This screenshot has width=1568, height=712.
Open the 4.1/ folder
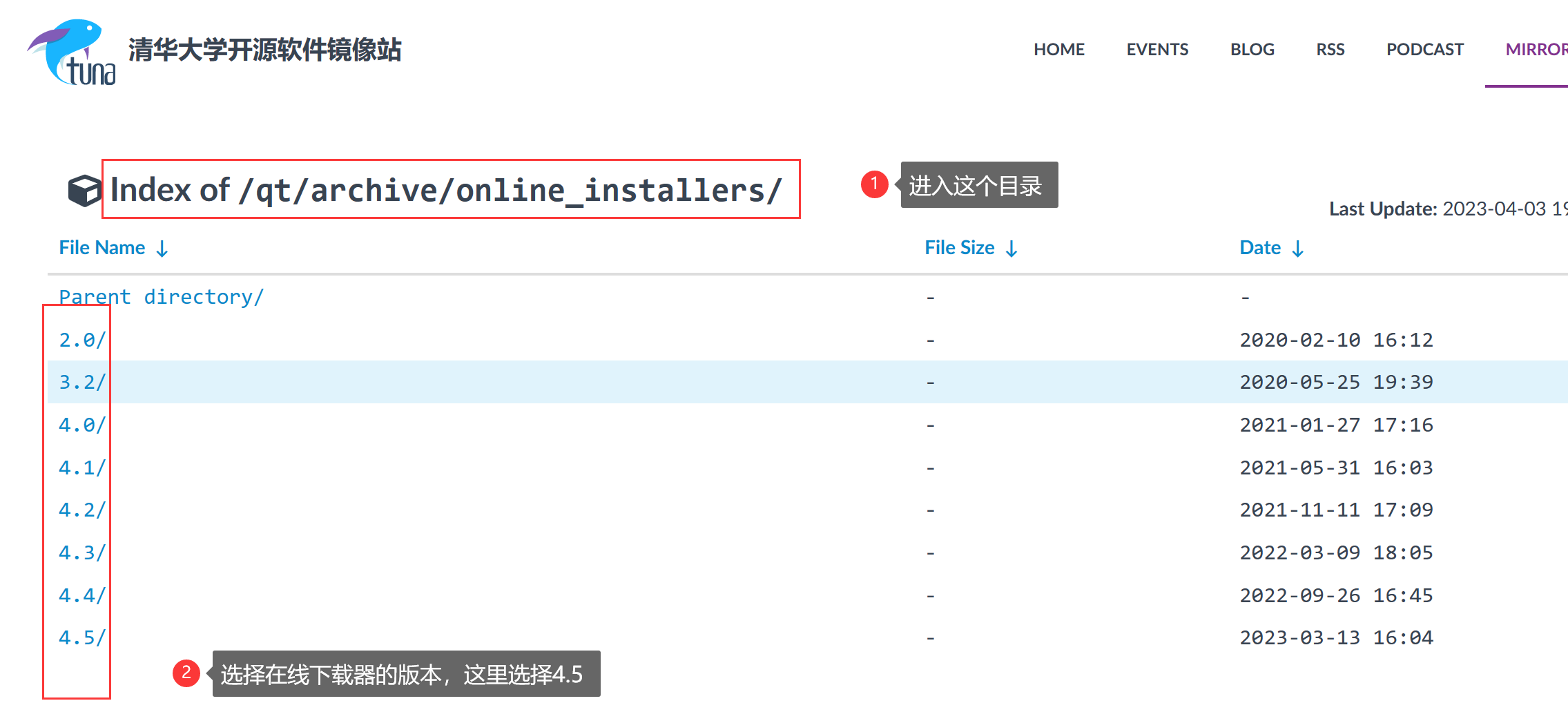click(82, 468)
